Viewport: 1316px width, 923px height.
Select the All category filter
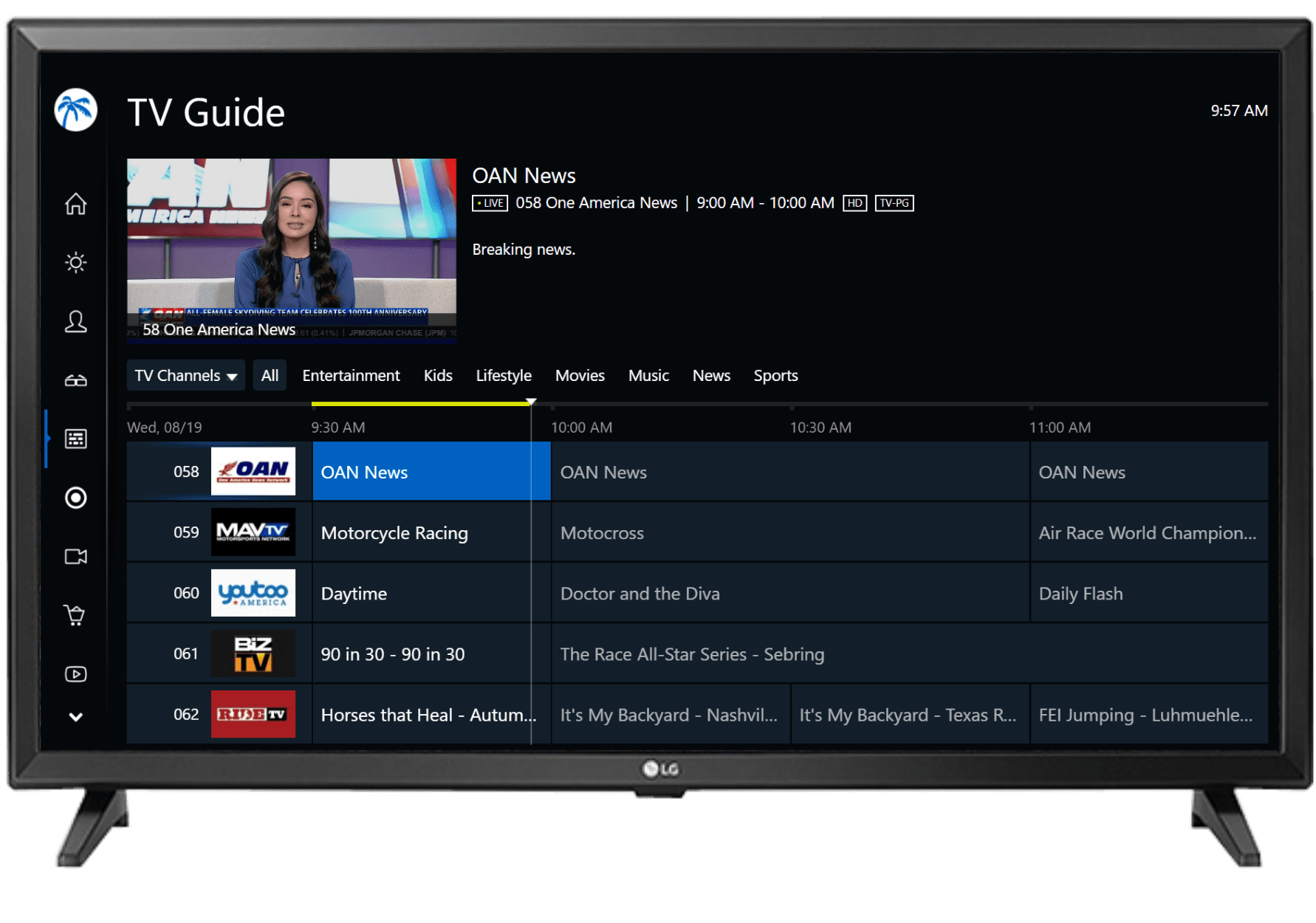(x=270, y=376)
